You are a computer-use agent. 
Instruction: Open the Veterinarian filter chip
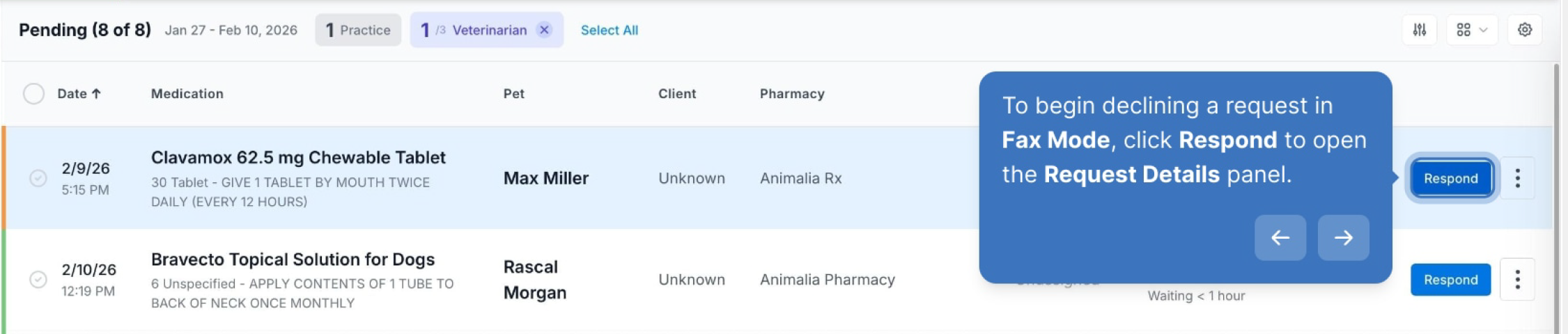[x=474, y=30]
